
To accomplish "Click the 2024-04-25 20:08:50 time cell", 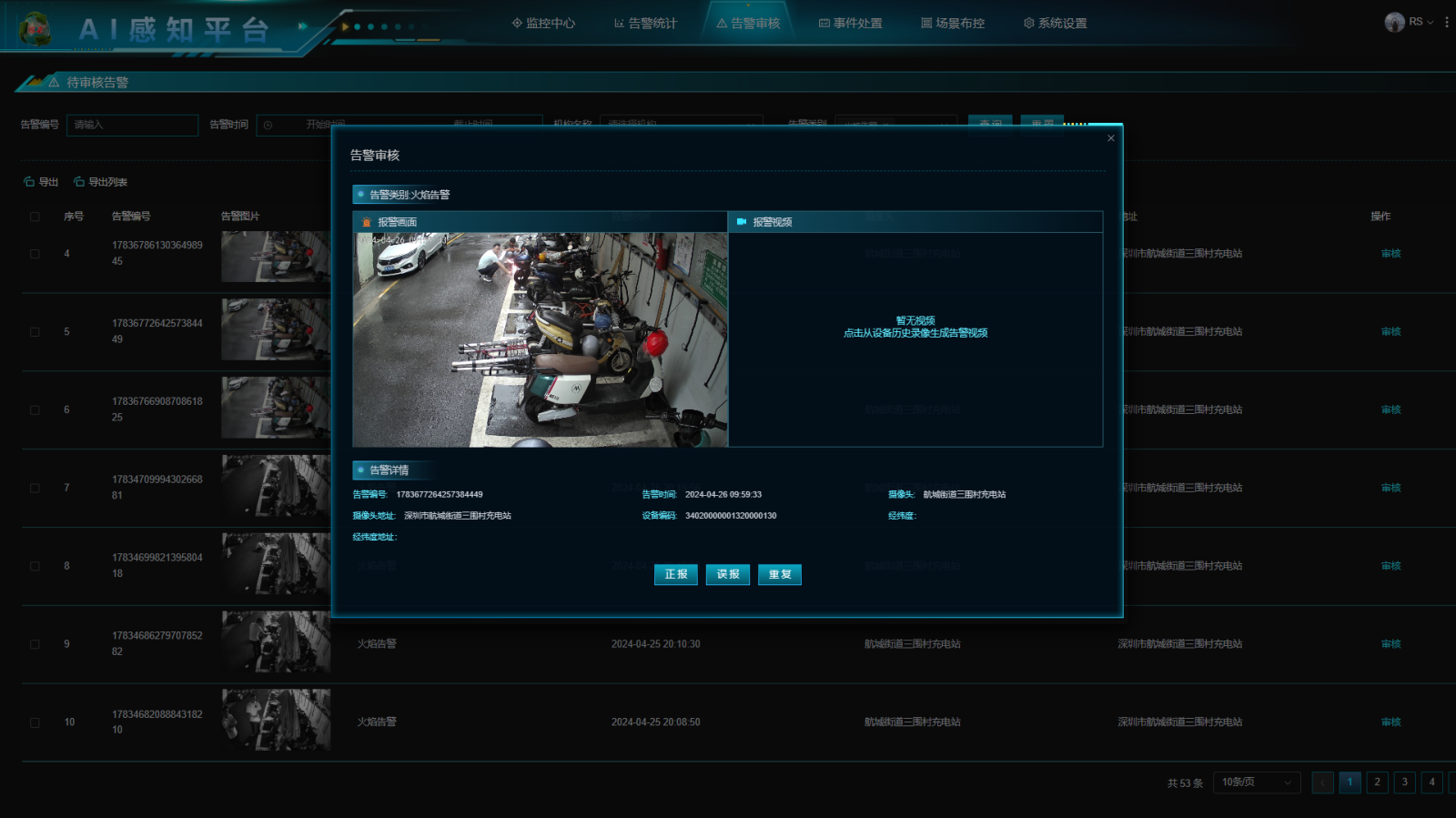I will [x=655, y=722].
